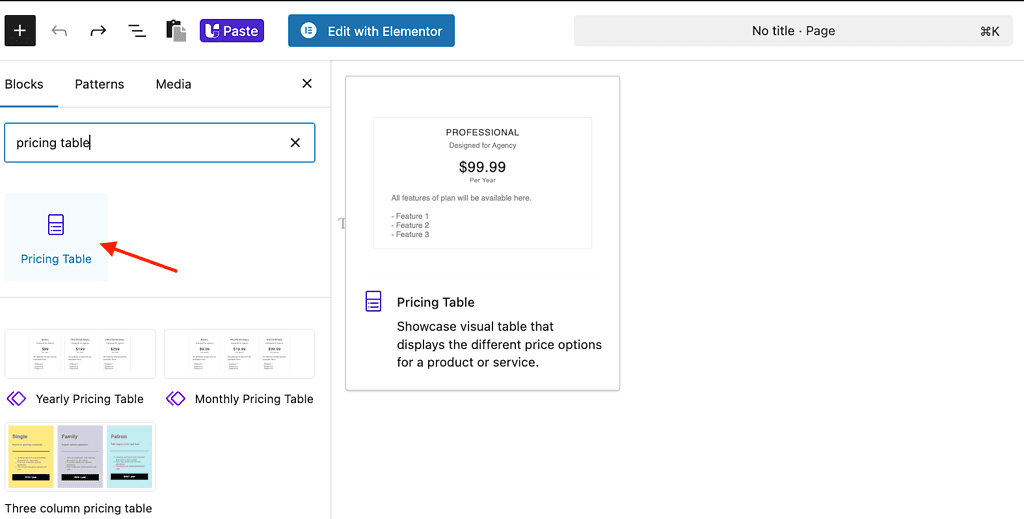This screenshot has width=1024, height=519.
Task: Click the diamond icon beside Monthly Pricing Table
Action: click(176, 398)
